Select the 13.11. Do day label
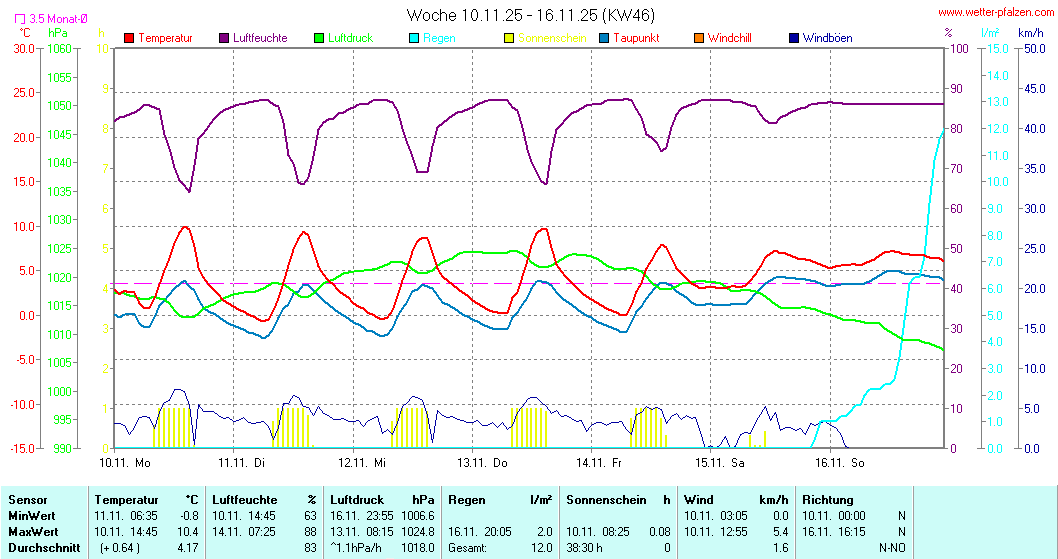Viewport: 1058px width, 559px height. tap(483, 462)
